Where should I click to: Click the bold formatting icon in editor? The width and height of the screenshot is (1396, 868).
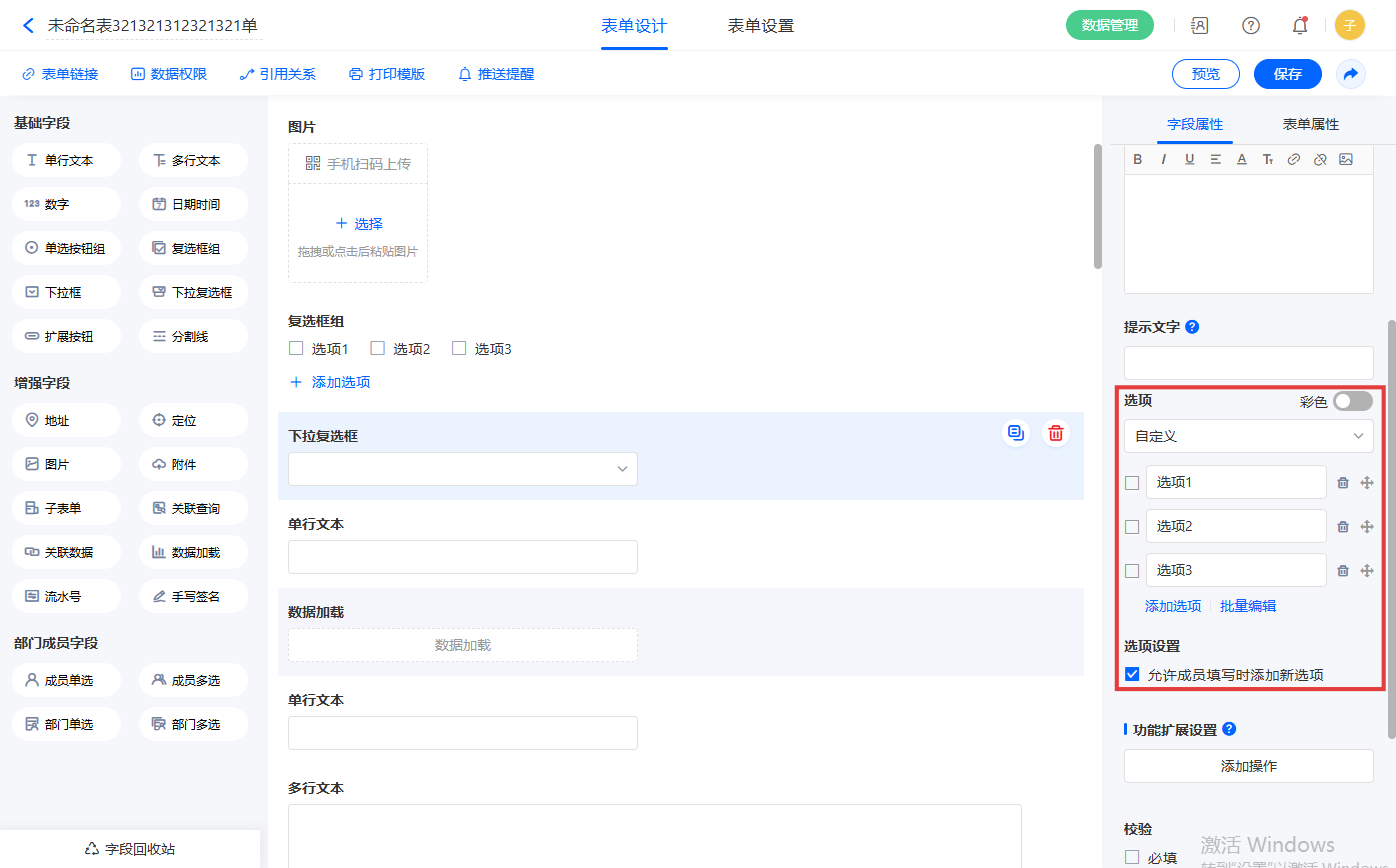[1137, 159]
